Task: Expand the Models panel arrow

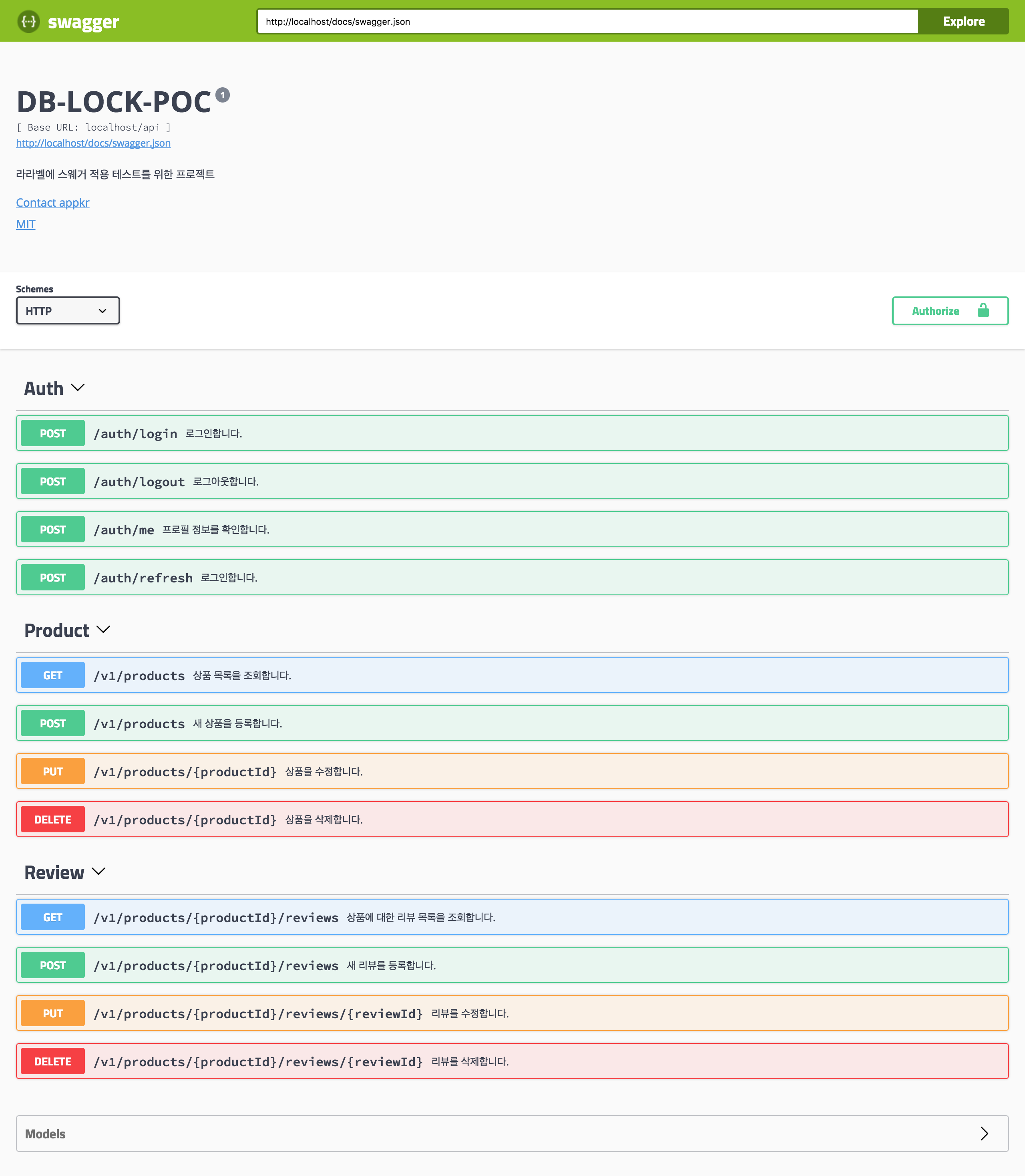Action: 984,1134
